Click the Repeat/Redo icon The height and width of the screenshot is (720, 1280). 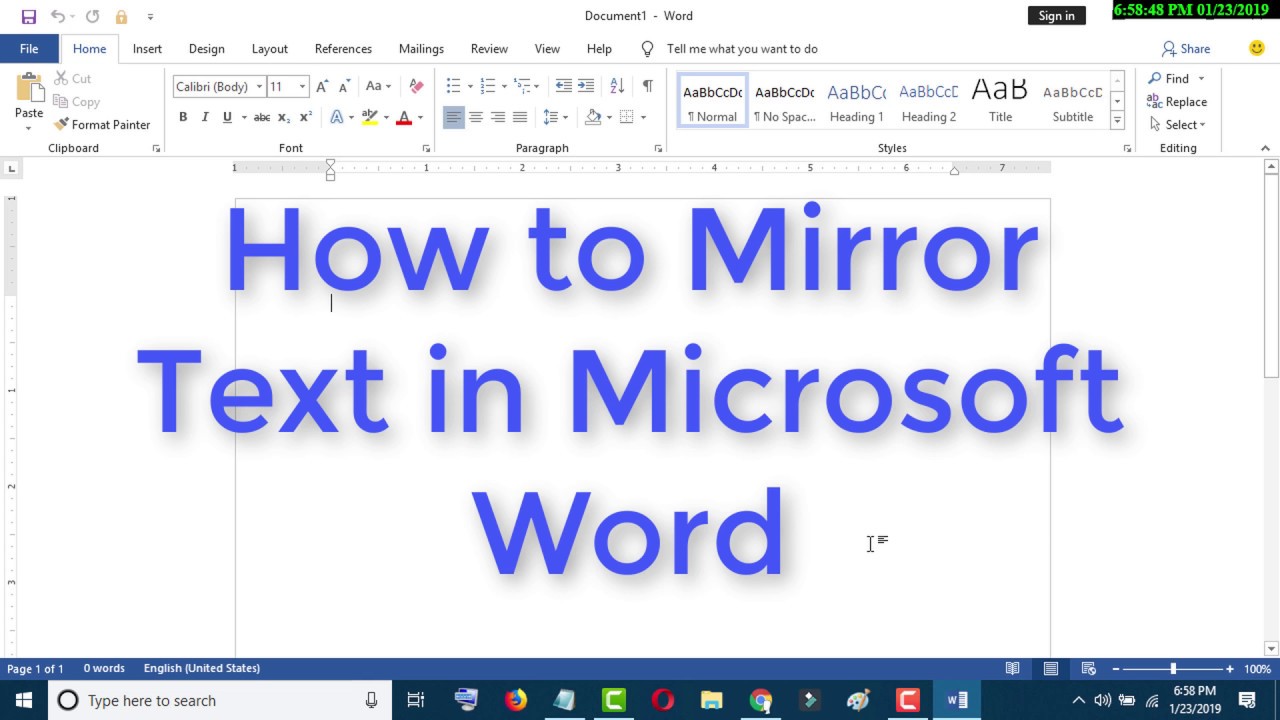pos(93,16)
